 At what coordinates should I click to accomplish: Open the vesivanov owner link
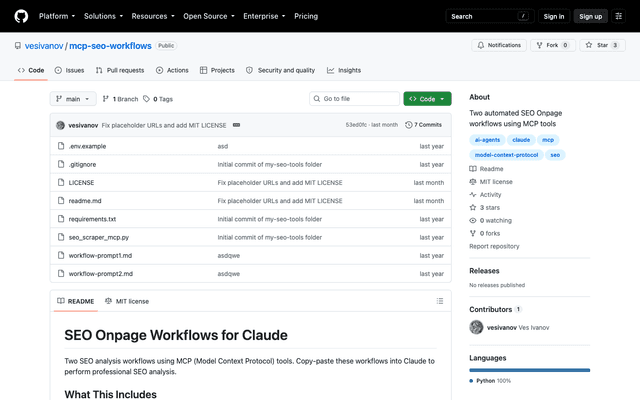[x=44, y=46]
